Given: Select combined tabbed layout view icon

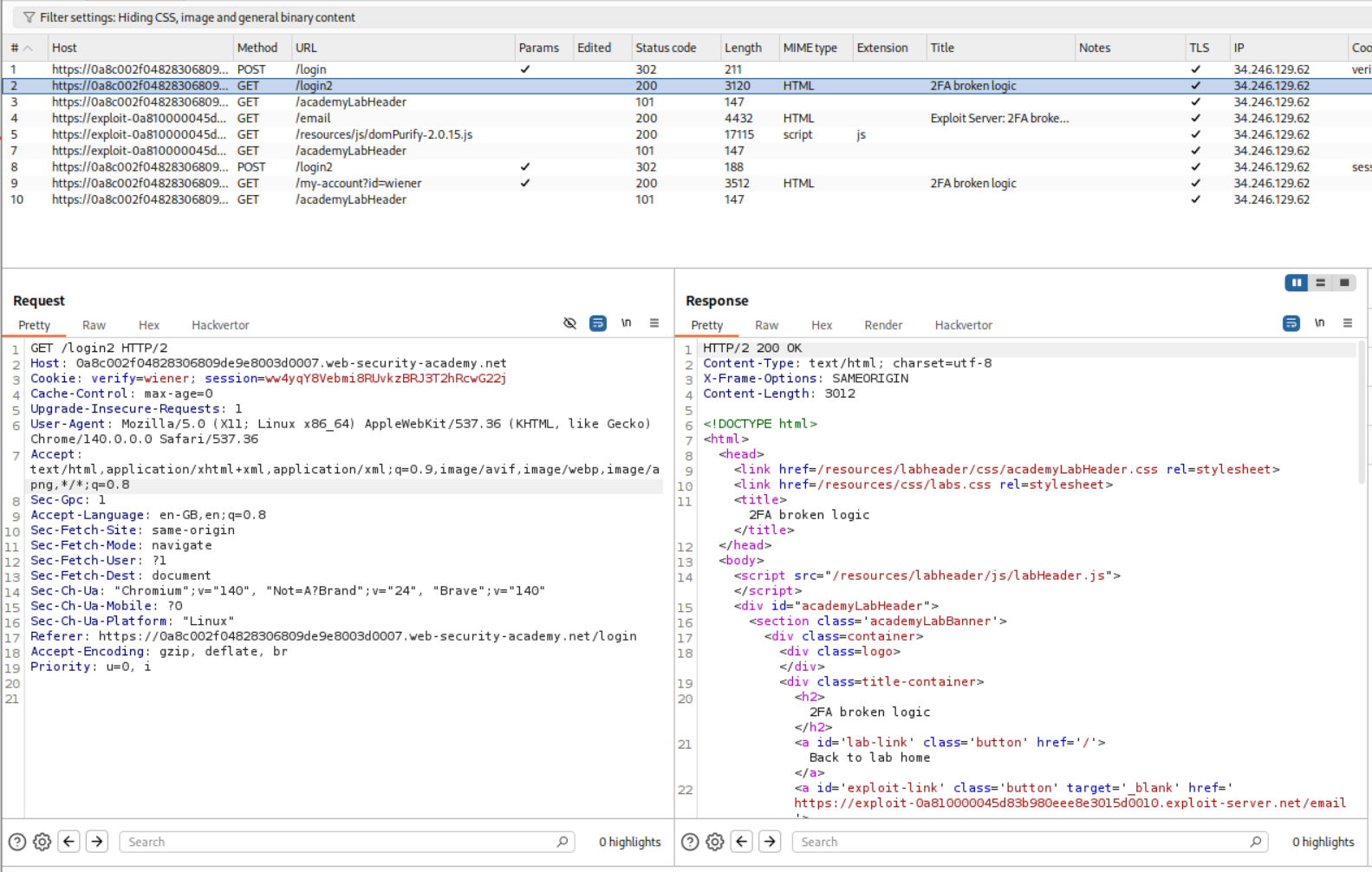Looking at the screenshot, I should [1344, 283].
